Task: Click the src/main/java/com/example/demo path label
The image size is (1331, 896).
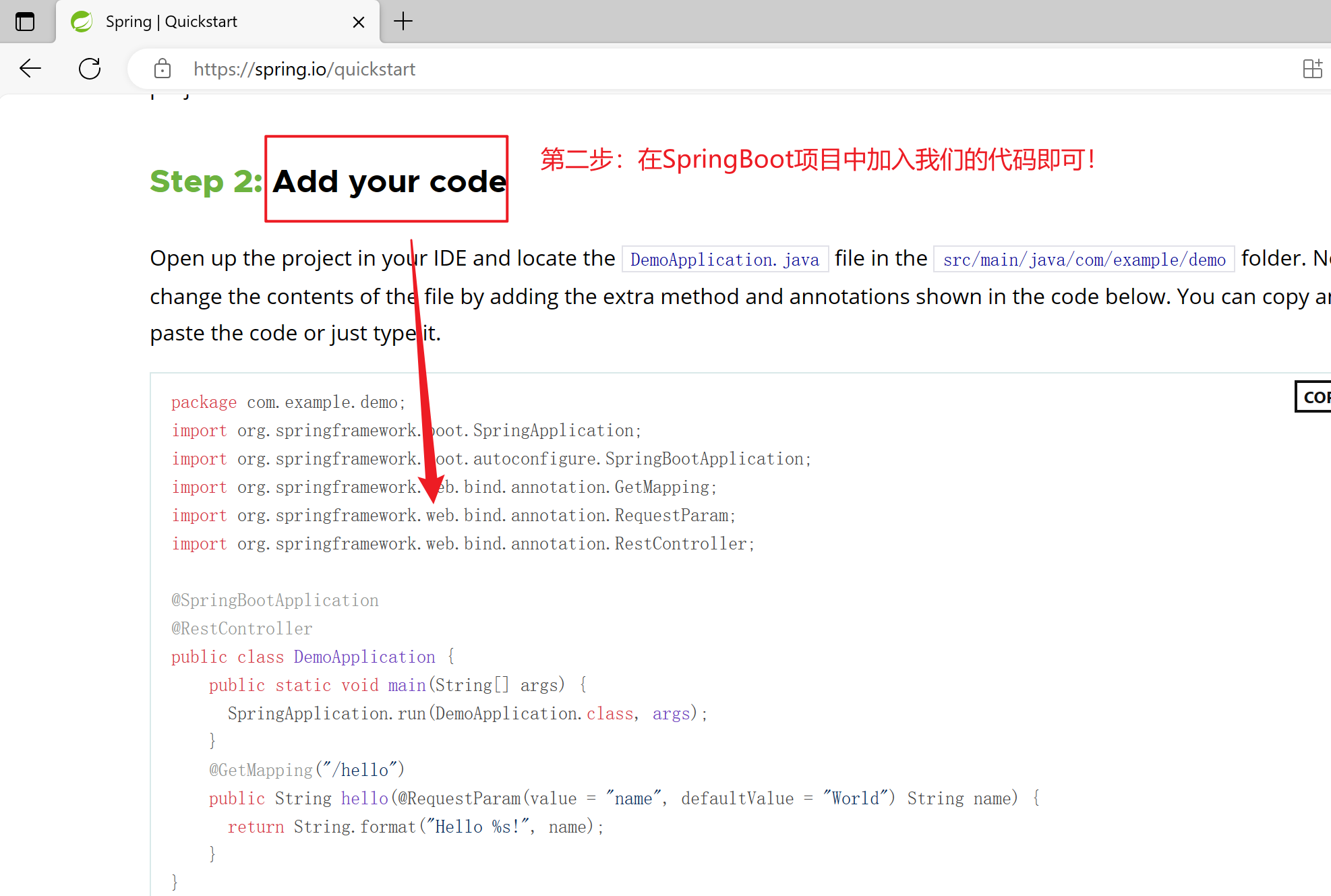Action: pos(1084,260)
